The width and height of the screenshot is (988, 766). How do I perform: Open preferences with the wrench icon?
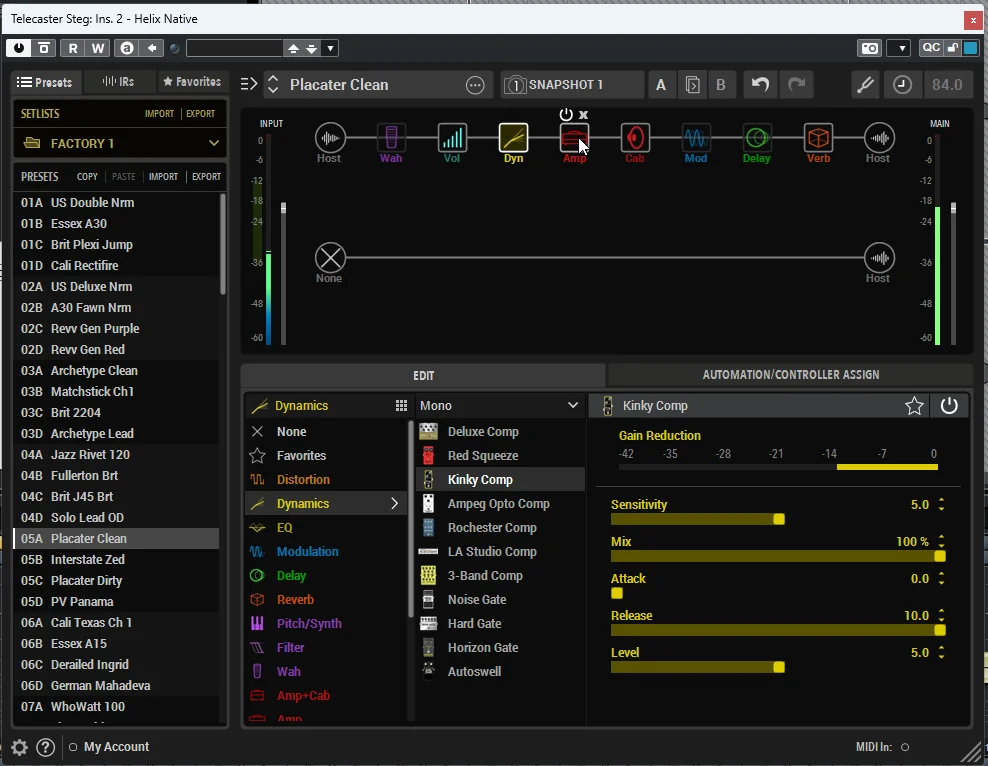pyautogui.click(x=865, y=84)
